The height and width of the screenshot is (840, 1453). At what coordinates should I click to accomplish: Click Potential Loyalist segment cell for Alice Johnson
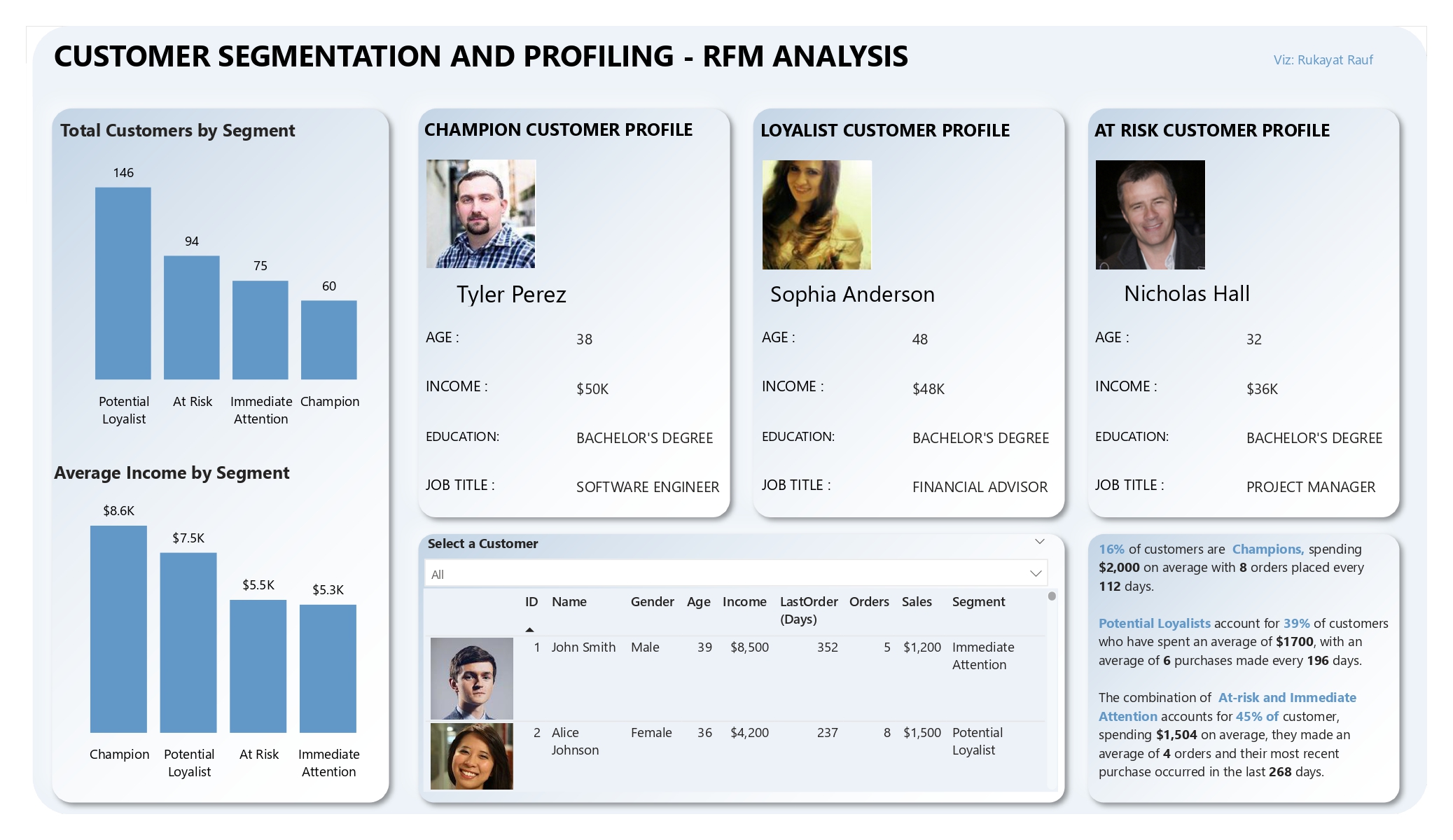point(978,741)
